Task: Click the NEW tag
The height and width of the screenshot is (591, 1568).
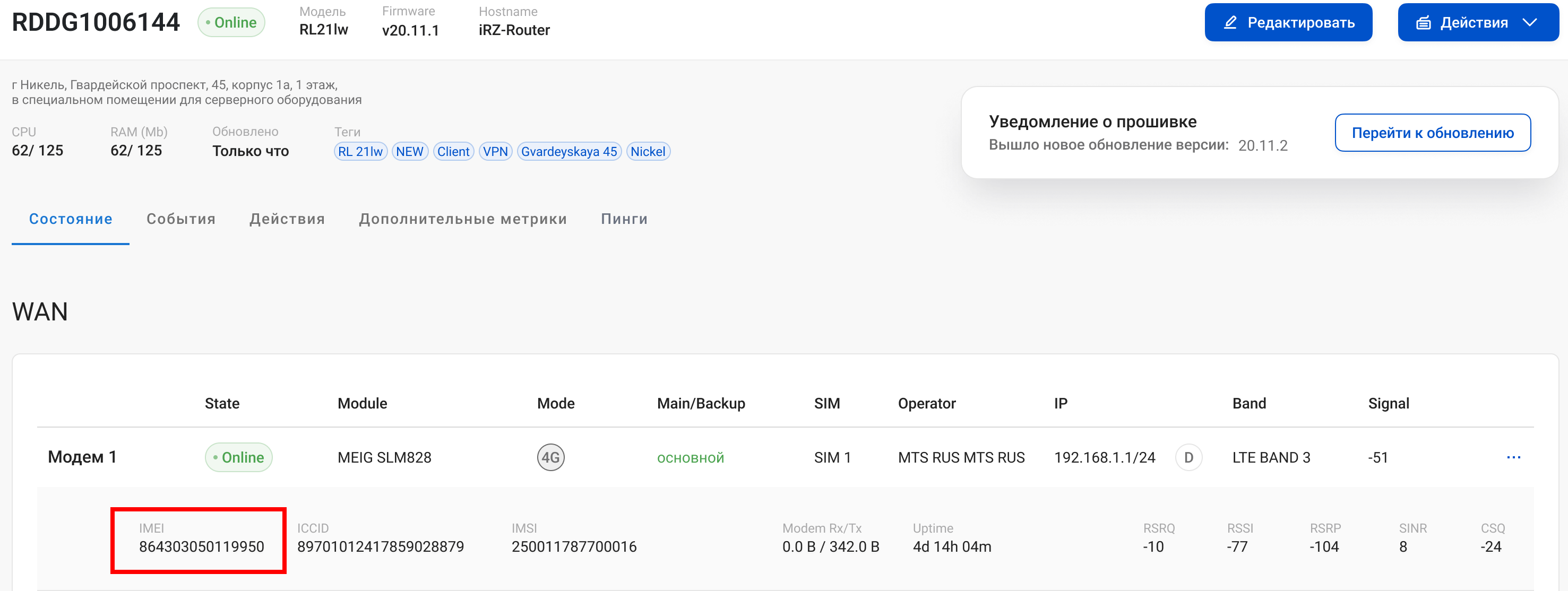Action: click(x=410, y=152)
